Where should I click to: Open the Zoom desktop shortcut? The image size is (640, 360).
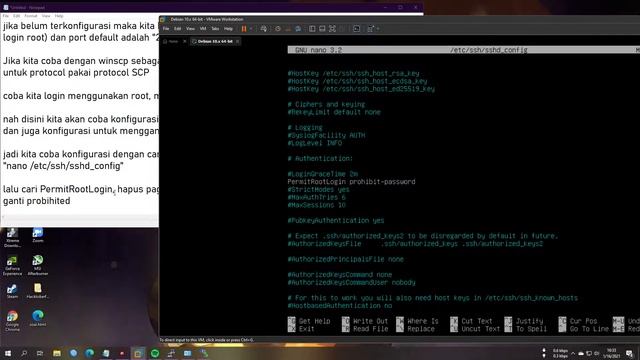pyautogui.click(x=38, y=236)
